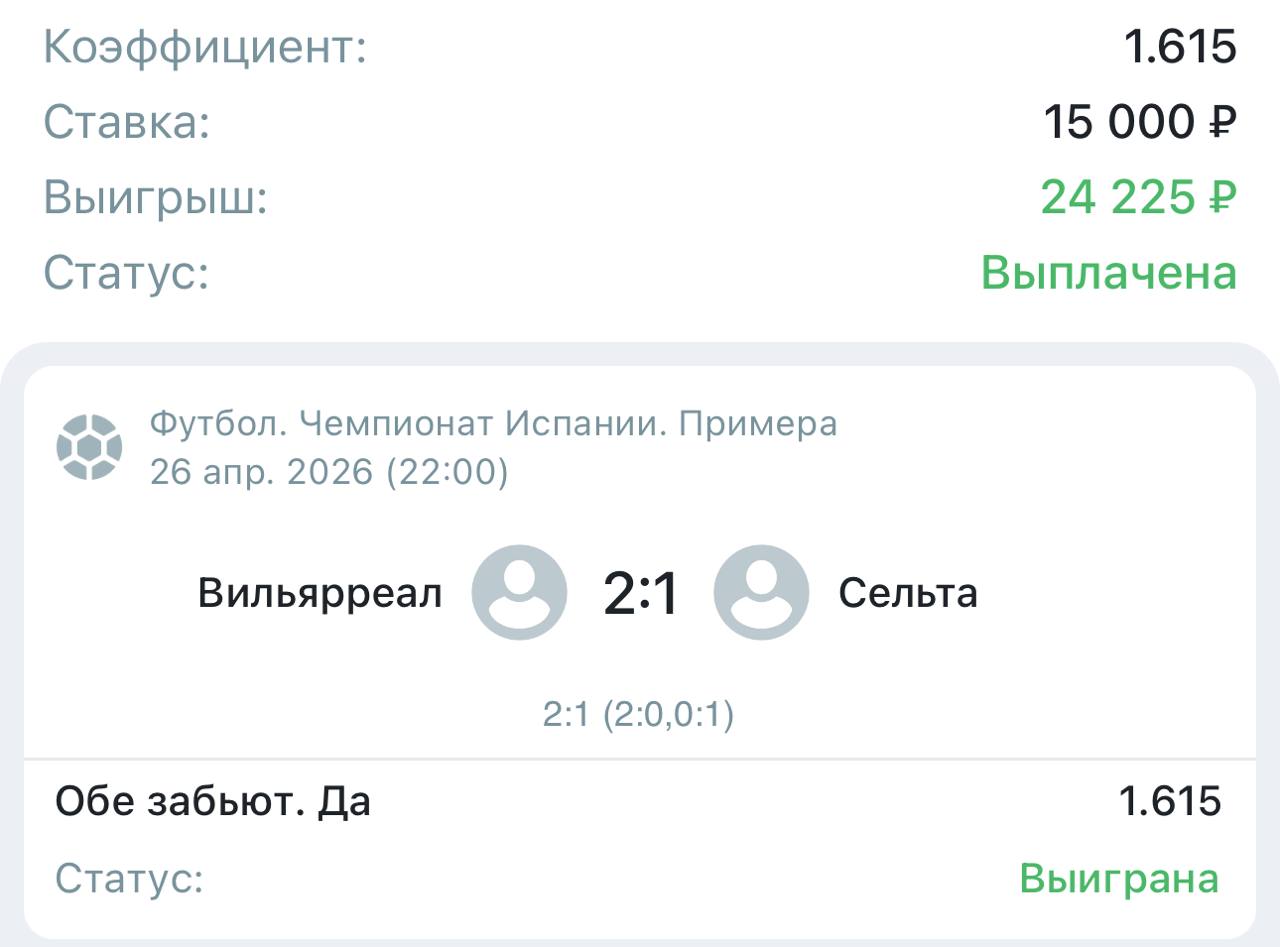
Task: Click the top coefficient value 1.615
Action: [x=1180, y=47]
